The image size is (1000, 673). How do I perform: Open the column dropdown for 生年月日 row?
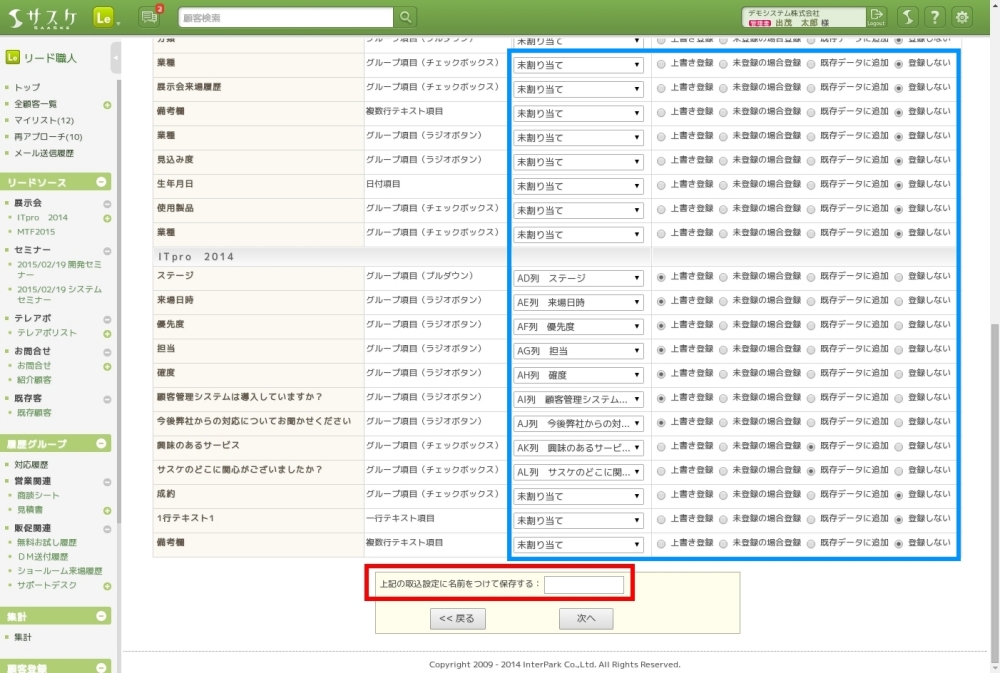pos(578,186)
